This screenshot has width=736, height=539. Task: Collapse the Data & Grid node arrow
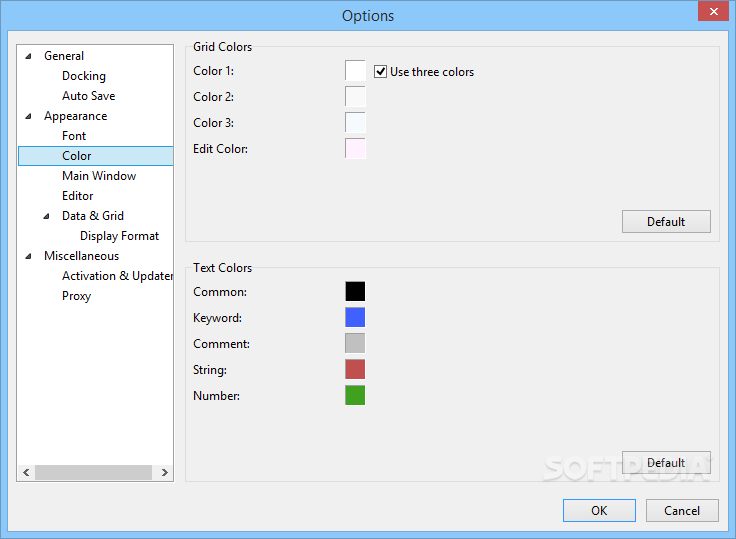[46, 216]
